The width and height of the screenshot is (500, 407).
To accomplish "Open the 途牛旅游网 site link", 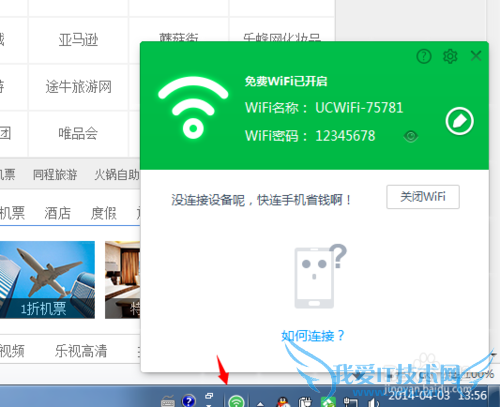I will click(x=78, y=87).
